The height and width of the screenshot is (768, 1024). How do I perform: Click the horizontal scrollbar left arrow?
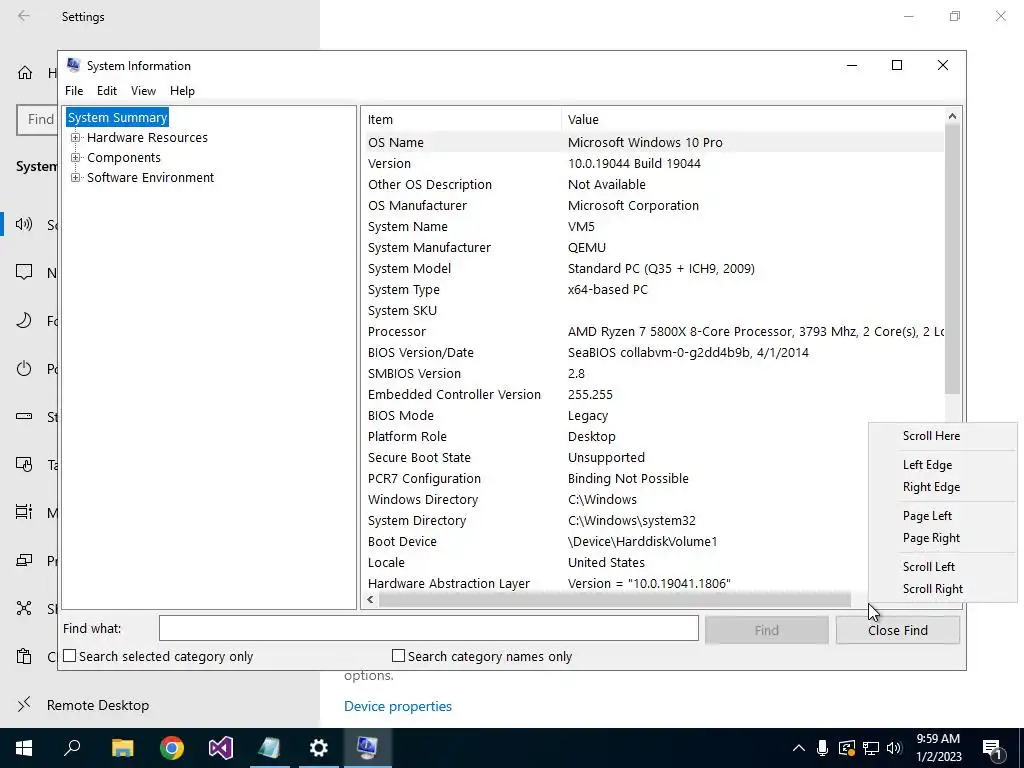(x=370, y=600)
